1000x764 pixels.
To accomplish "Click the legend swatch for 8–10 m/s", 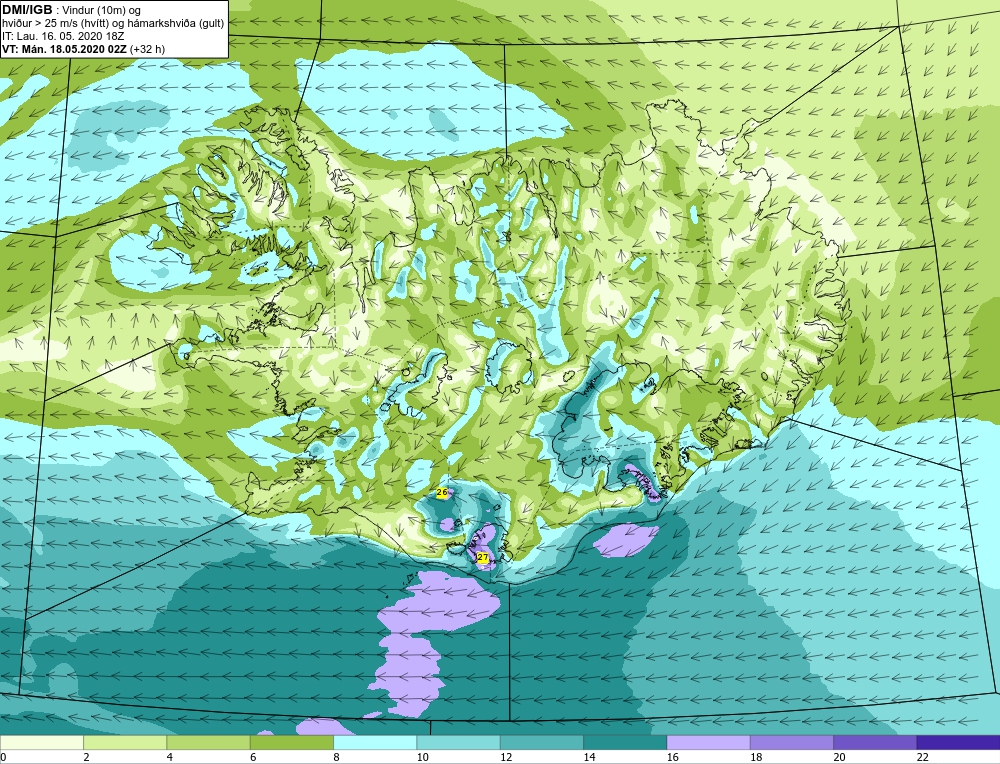I will tap(375, 742).
